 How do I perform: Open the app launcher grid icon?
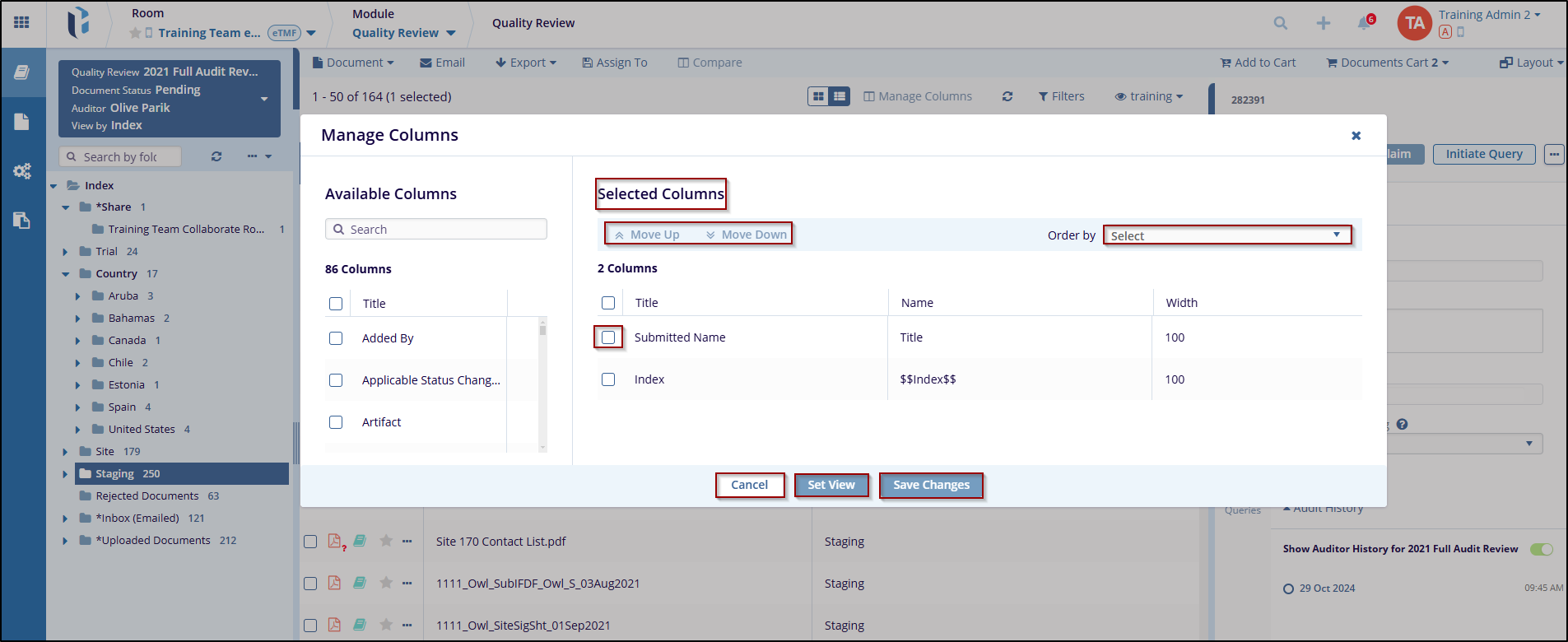click(x=22, y=22)
